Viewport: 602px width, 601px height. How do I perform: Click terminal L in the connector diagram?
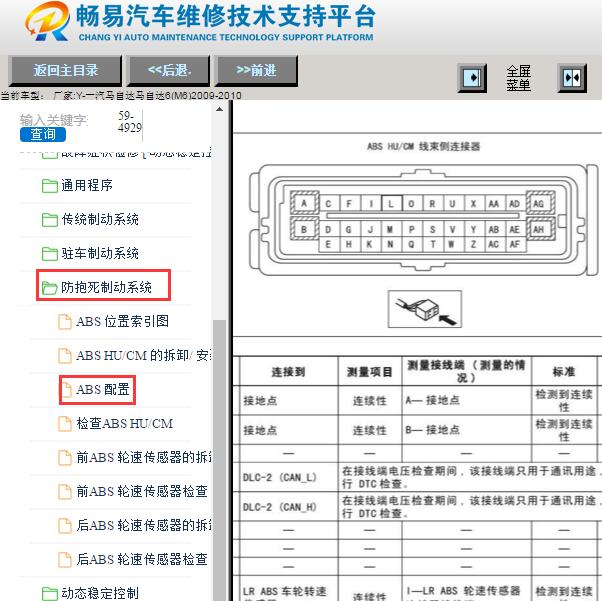click(391, 204)
